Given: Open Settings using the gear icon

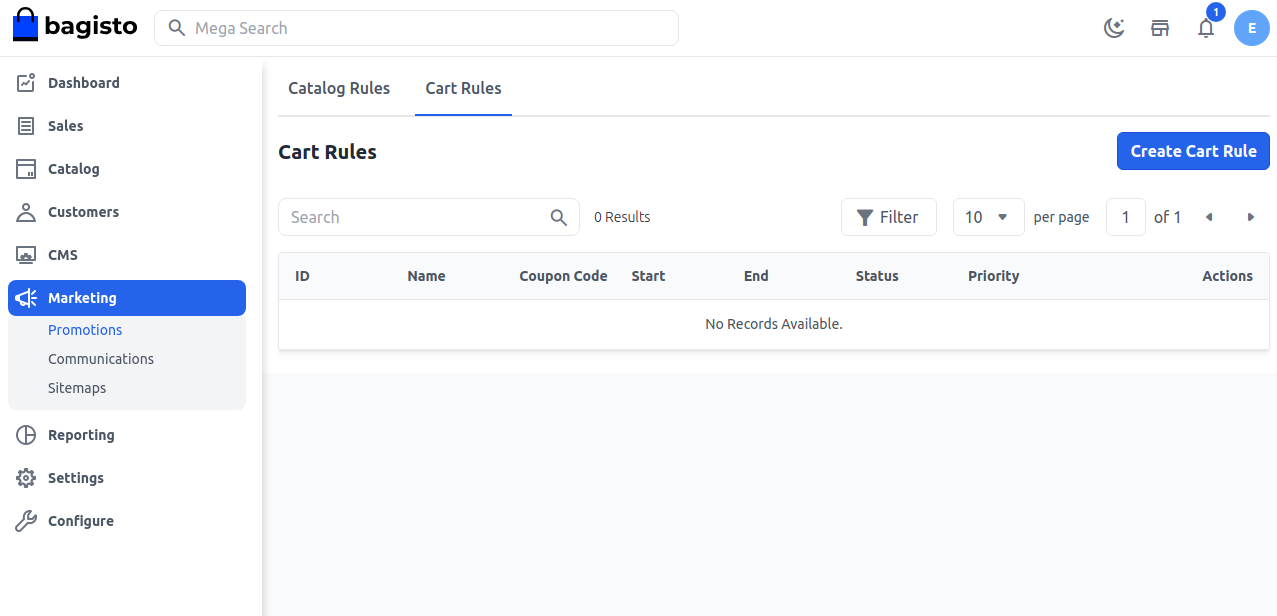Looking at the screenshot, I should click(26, 477).
